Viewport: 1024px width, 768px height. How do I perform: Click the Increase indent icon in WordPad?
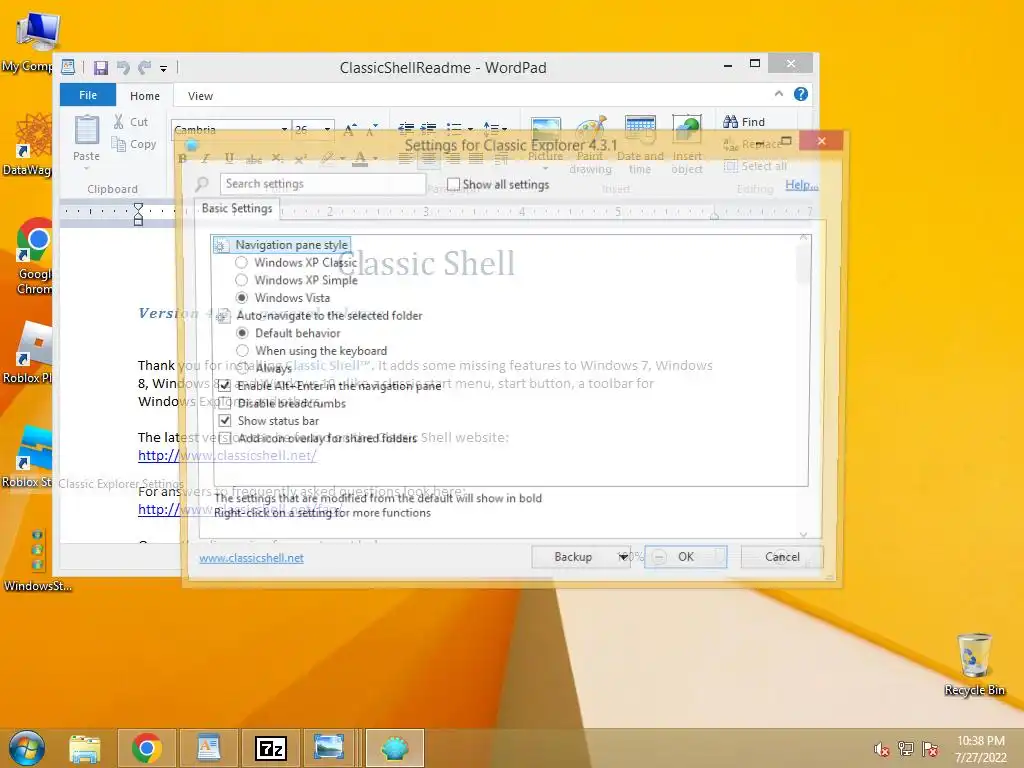click(428, 128)
